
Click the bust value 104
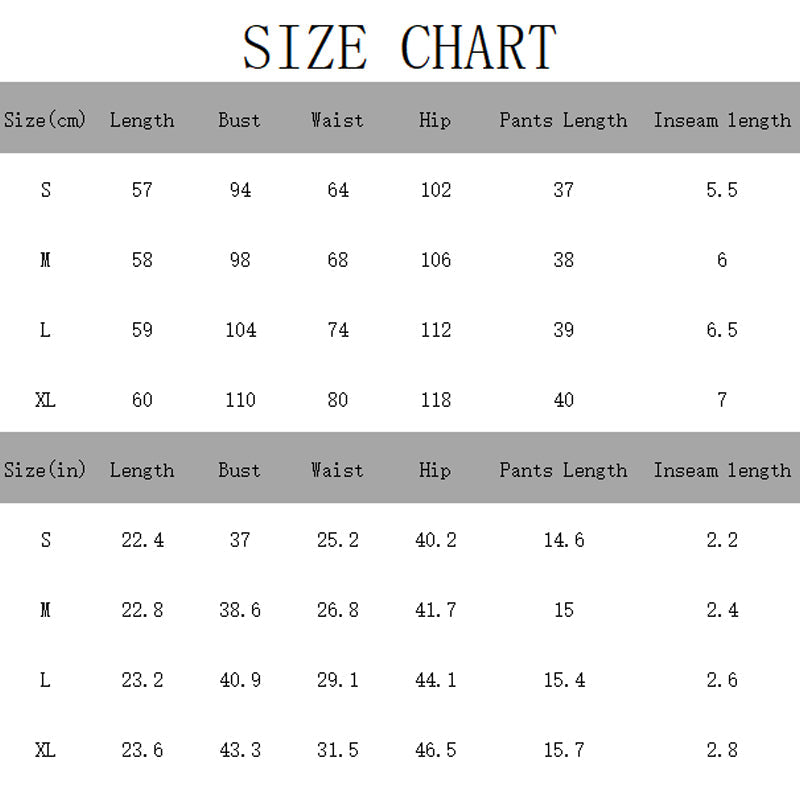240,330
